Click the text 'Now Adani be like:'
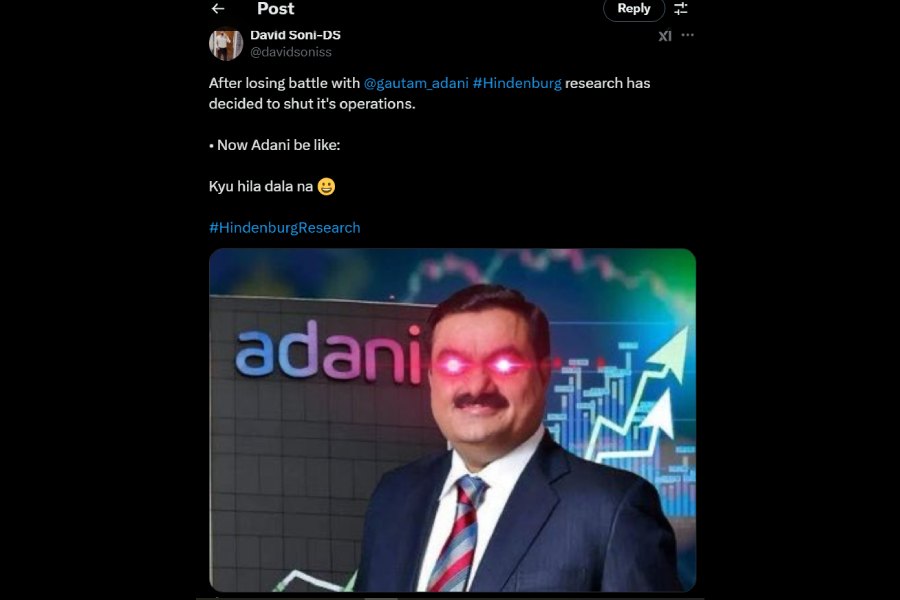 click(278, 145)
